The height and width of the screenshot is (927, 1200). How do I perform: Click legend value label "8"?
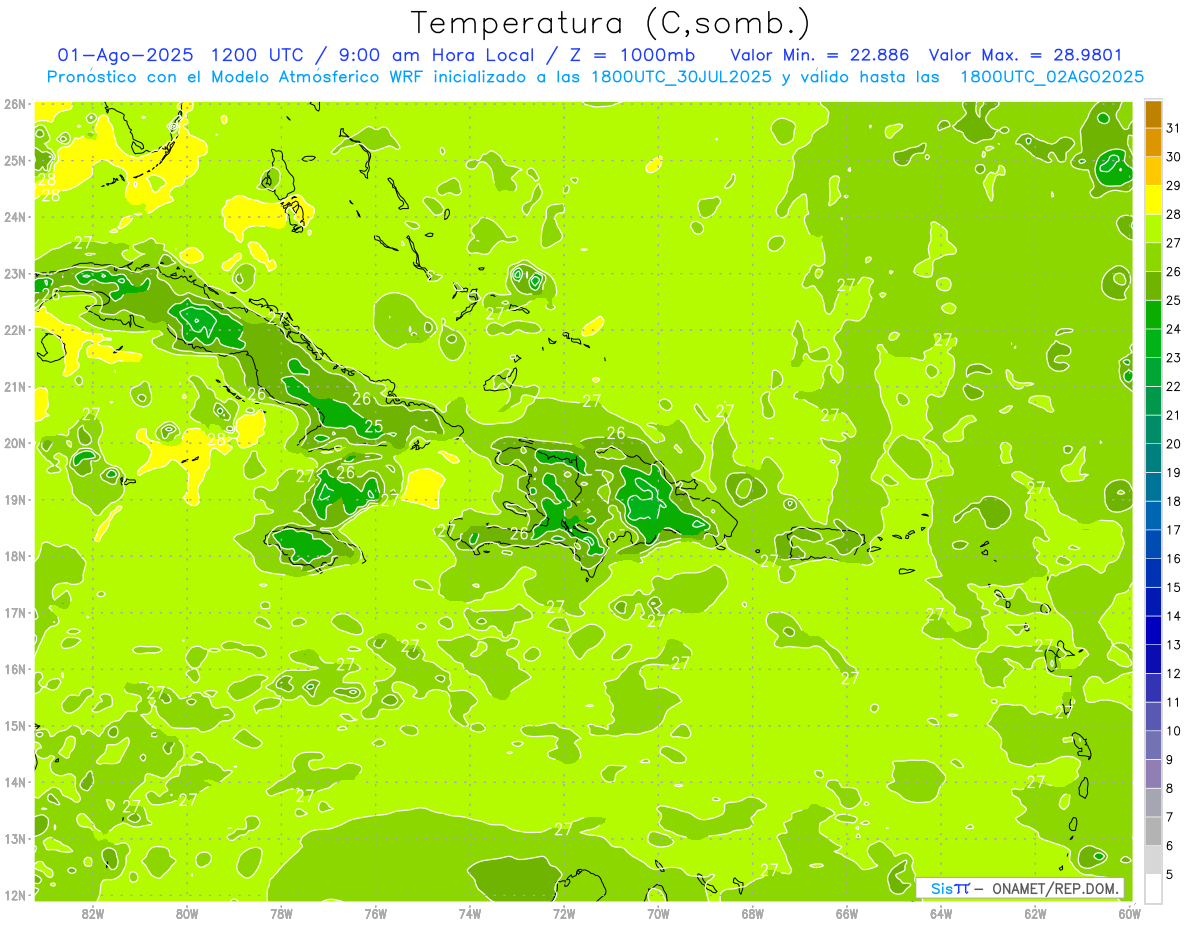point(1170,788)
